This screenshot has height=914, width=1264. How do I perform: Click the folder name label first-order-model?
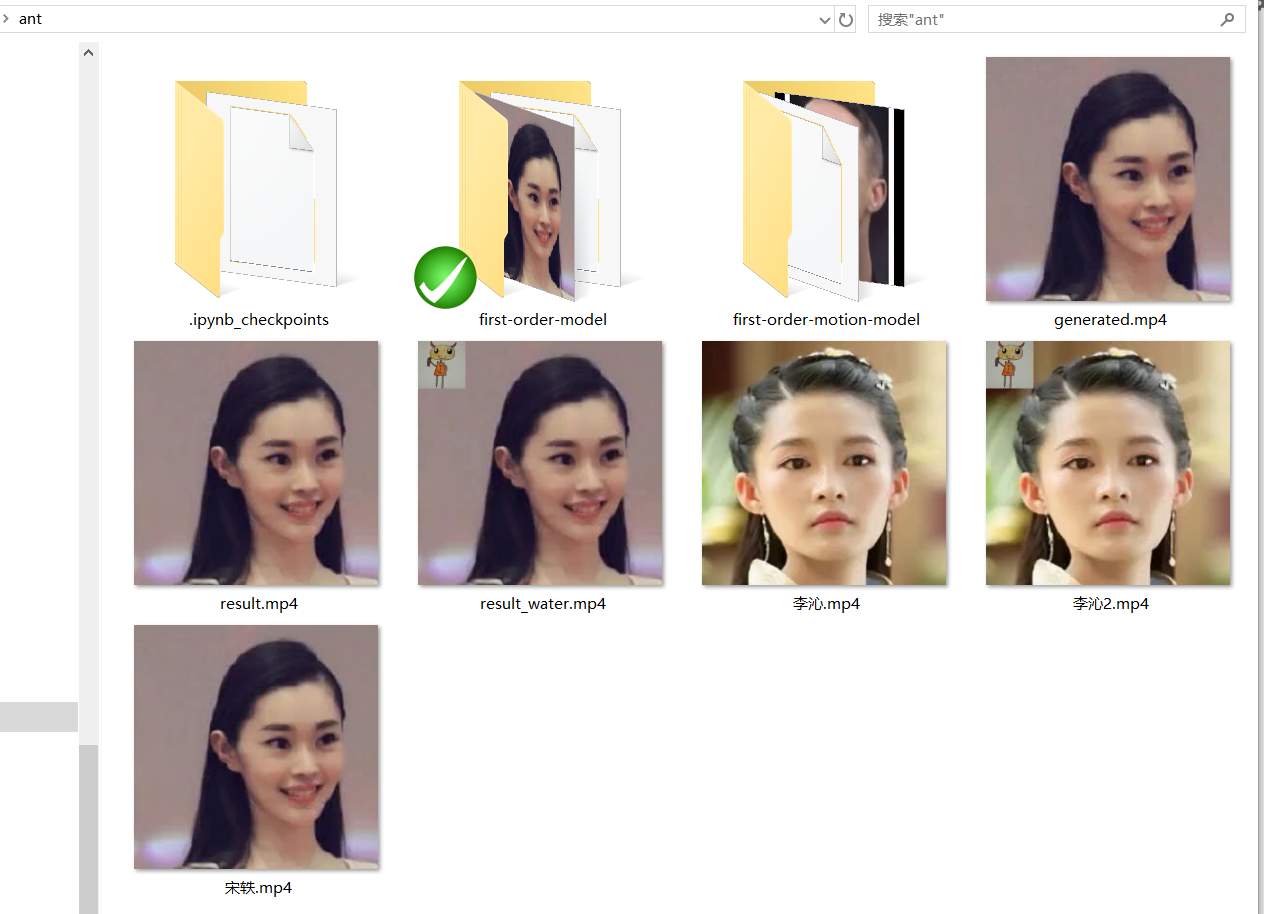[543, 320]
